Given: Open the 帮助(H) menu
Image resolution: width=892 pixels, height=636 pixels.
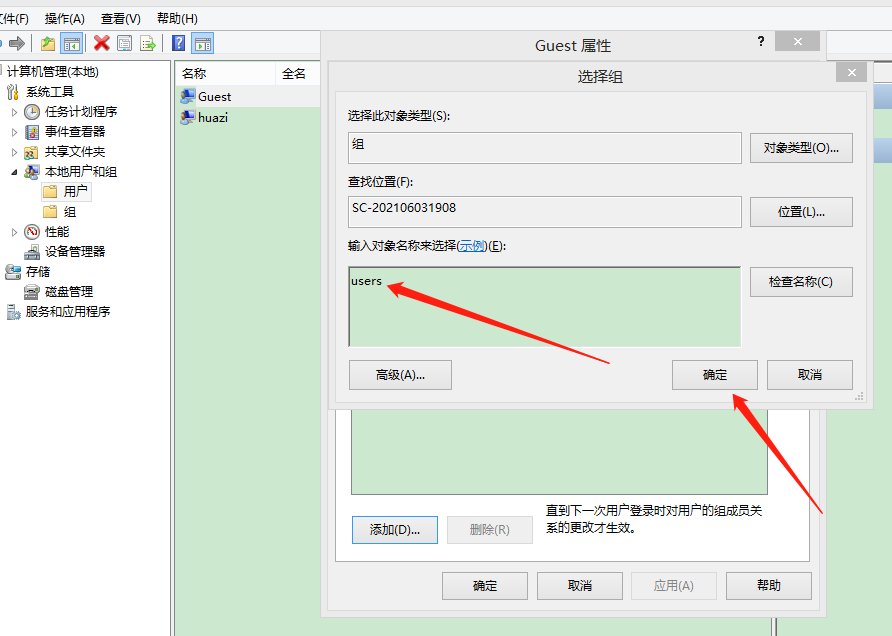Looking at the screenshot, I should [x=176, y=17].
